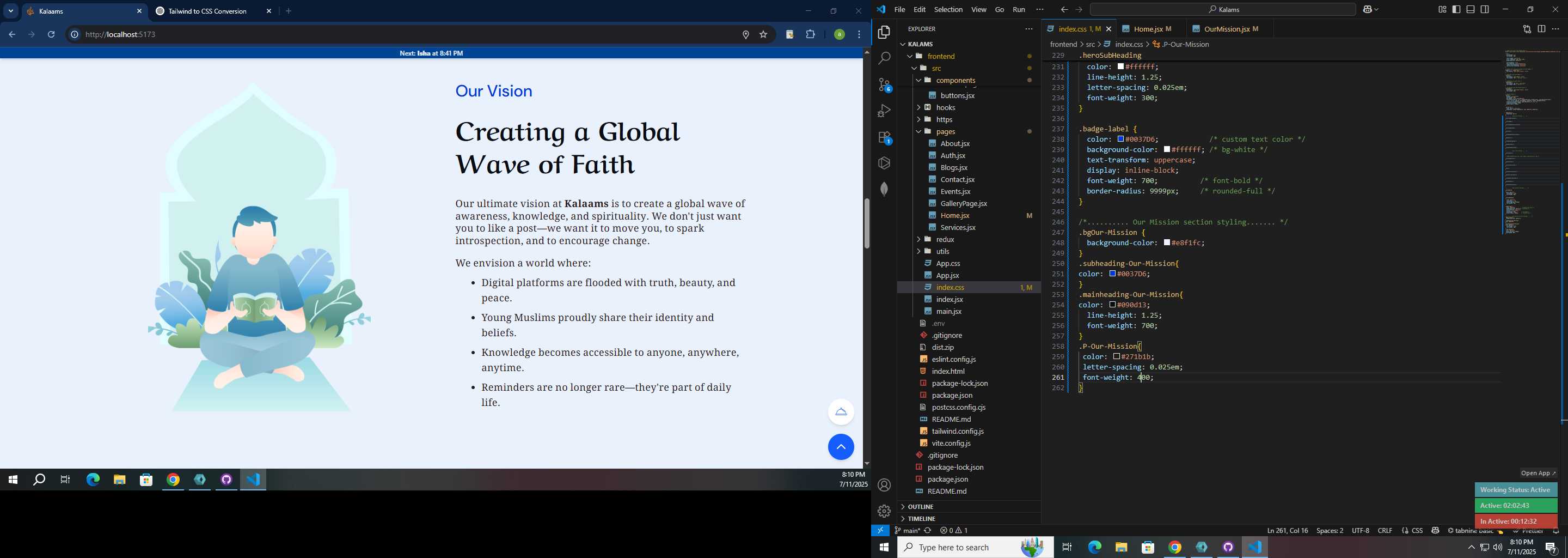Open the Copilot status icon in the status bar

(1435, 531)
